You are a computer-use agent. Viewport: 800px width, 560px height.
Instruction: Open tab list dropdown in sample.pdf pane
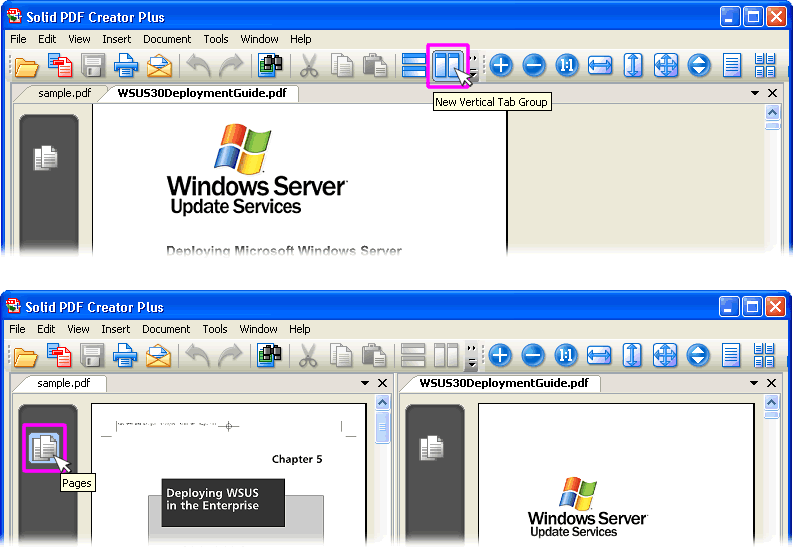click(365, 383)
